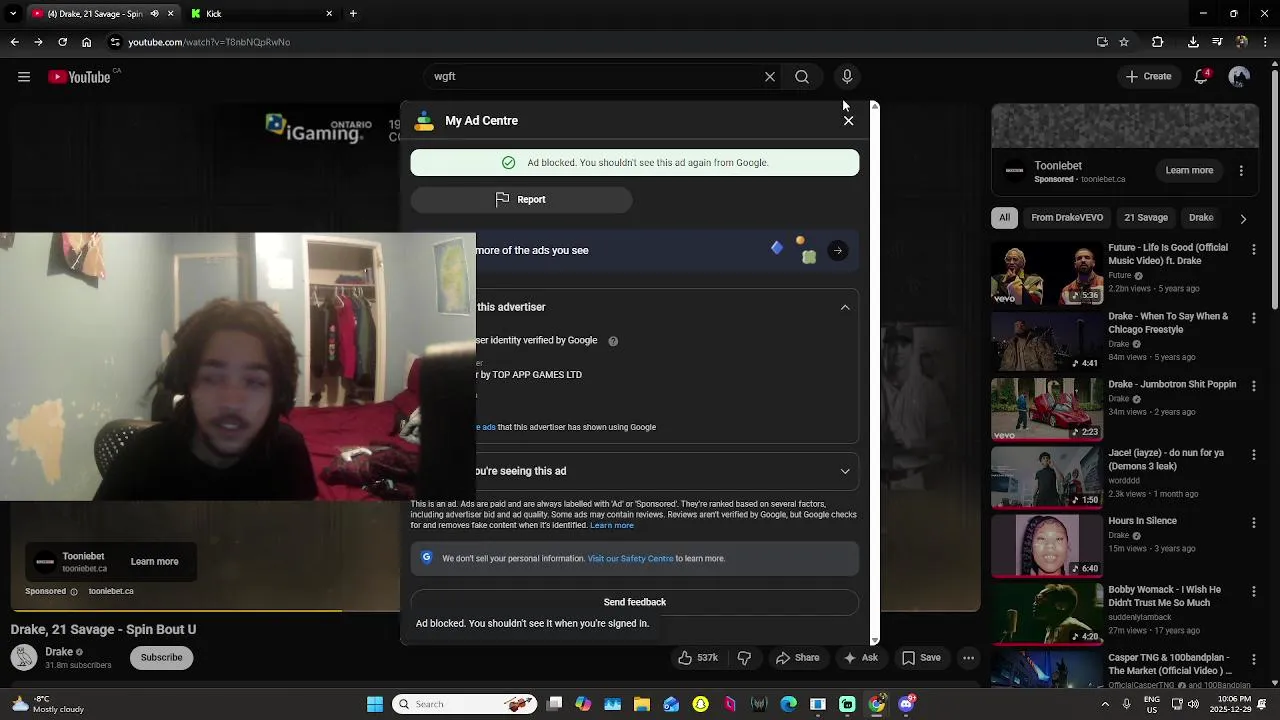This screenshot has width=1280, height=720.
Task: Click Learn more on Toonlebet player ad
Action: tap(154, 562)
